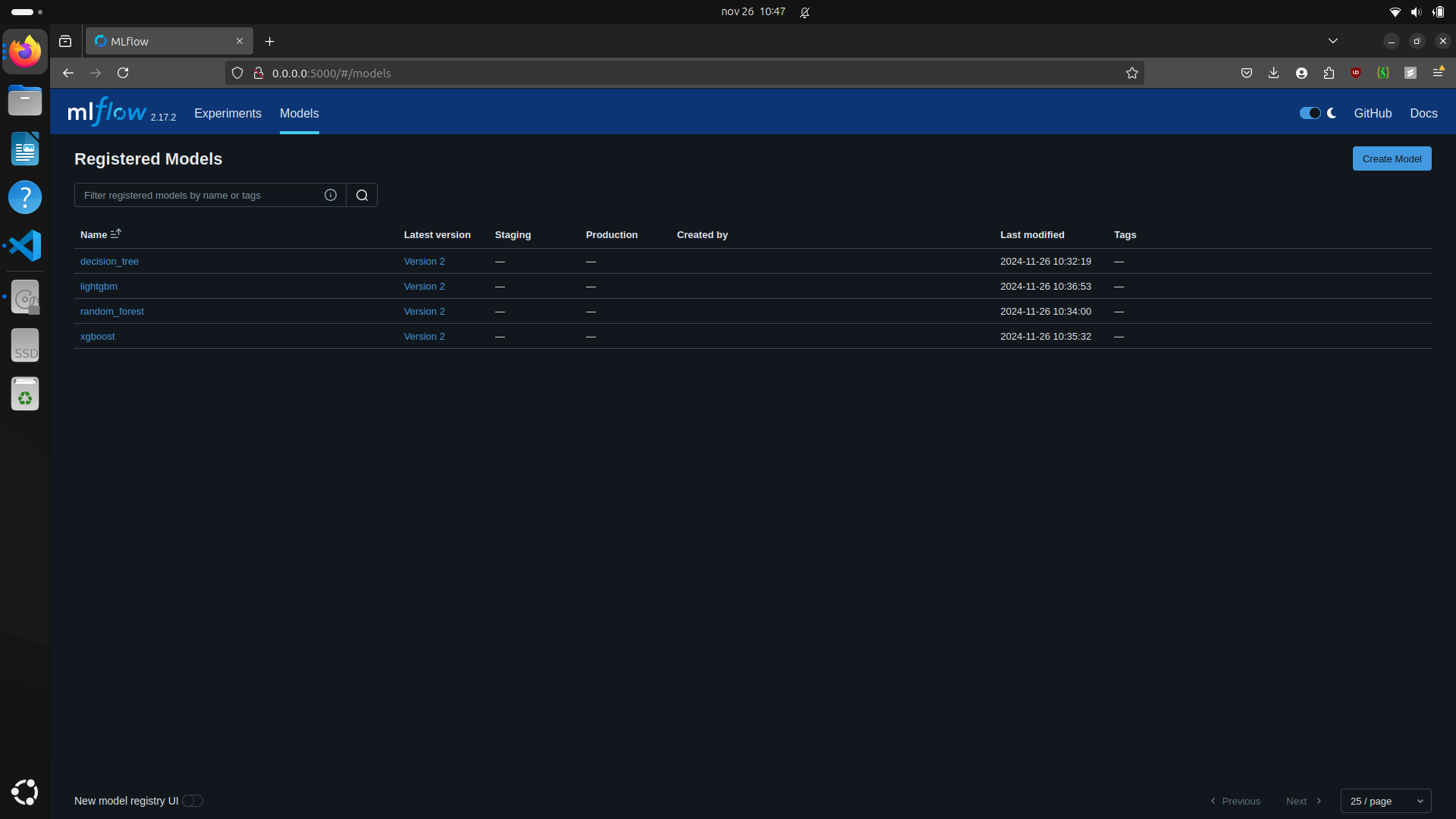This screenshot has width=1456, height=819.
Task: List all tabs dropdown arrow
Action: tap(1333, 41)
